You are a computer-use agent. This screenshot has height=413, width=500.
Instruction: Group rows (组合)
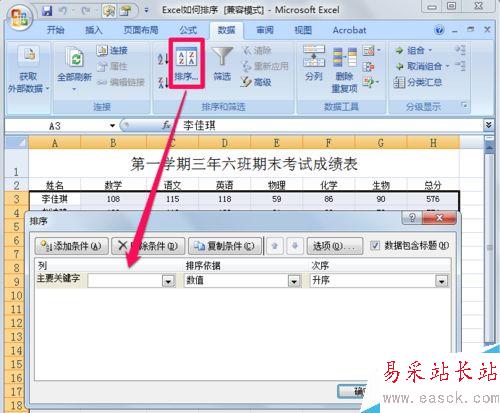pos(413,50)
